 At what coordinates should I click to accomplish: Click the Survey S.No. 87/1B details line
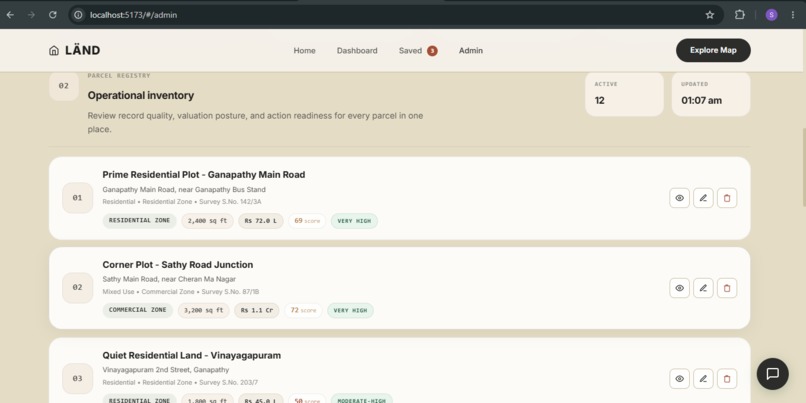click(180, 292)
